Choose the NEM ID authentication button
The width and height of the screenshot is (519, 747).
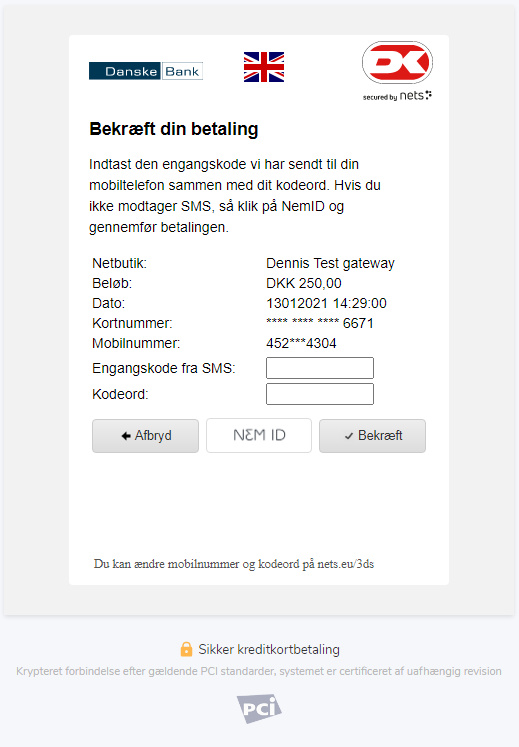[x=259, y=435]
